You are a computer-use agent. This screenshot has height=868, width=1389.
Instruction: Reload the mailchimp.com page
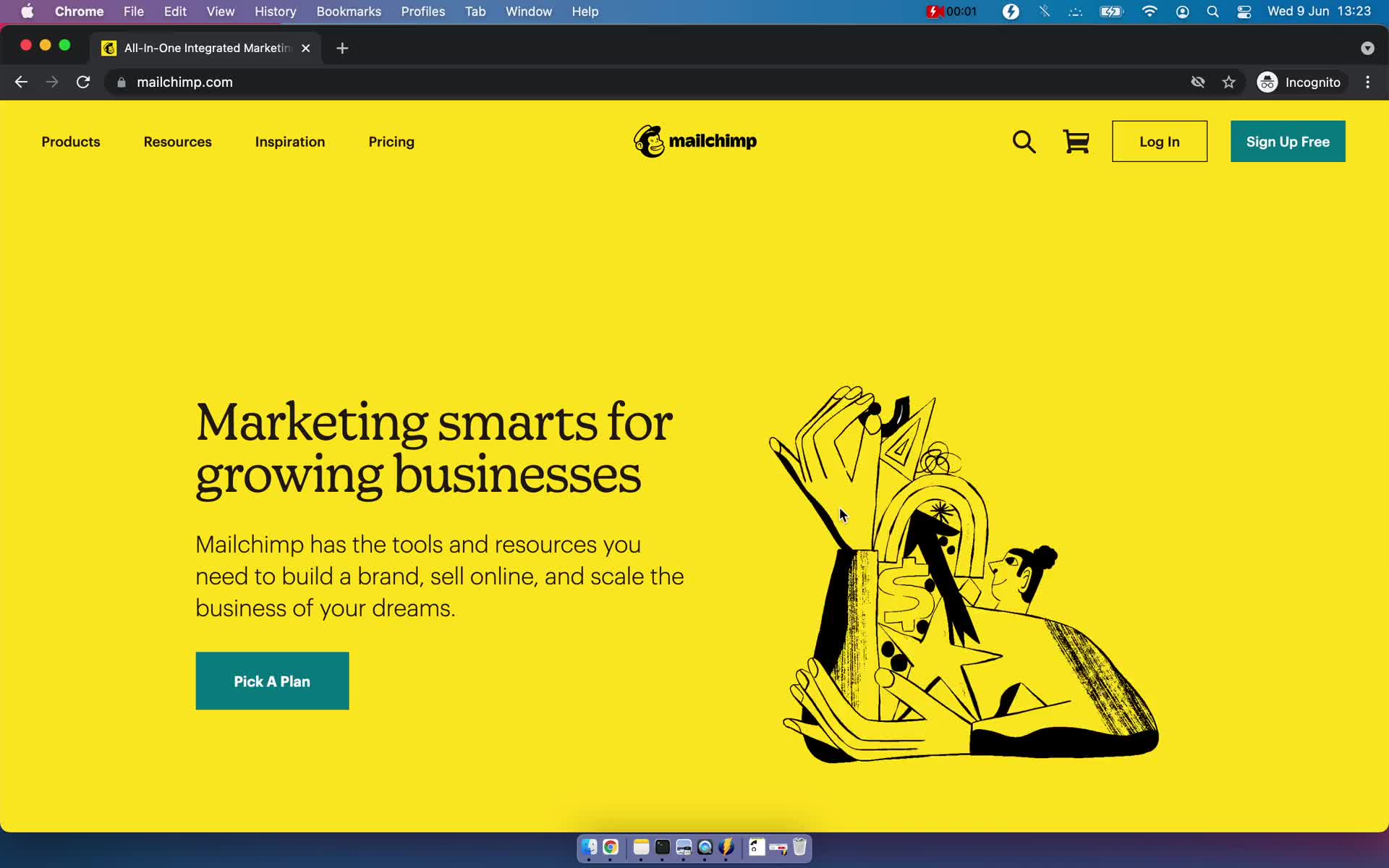[x=83, y=82]
